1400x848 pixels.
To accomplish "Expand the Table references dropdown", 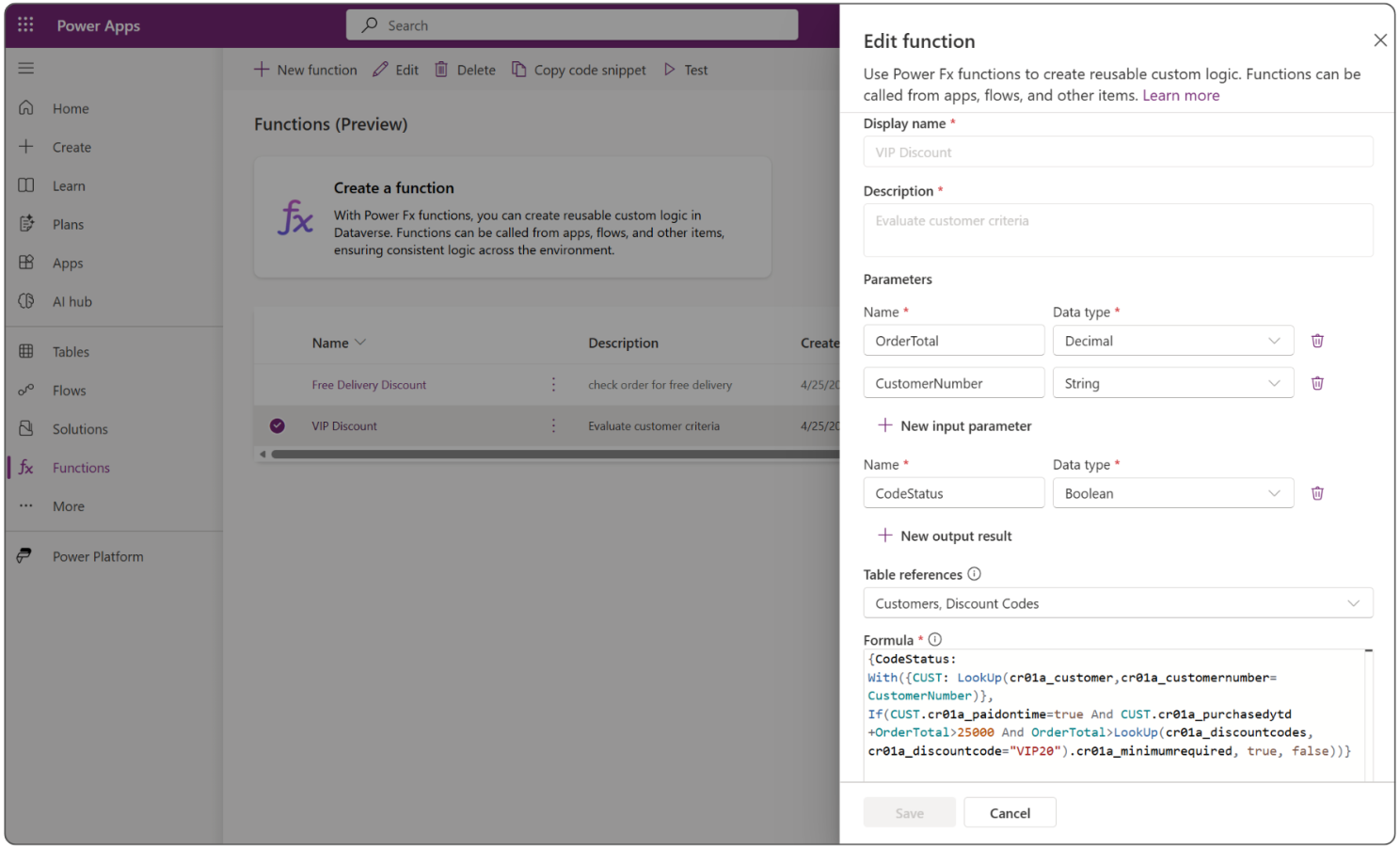I will point(1118,603).
